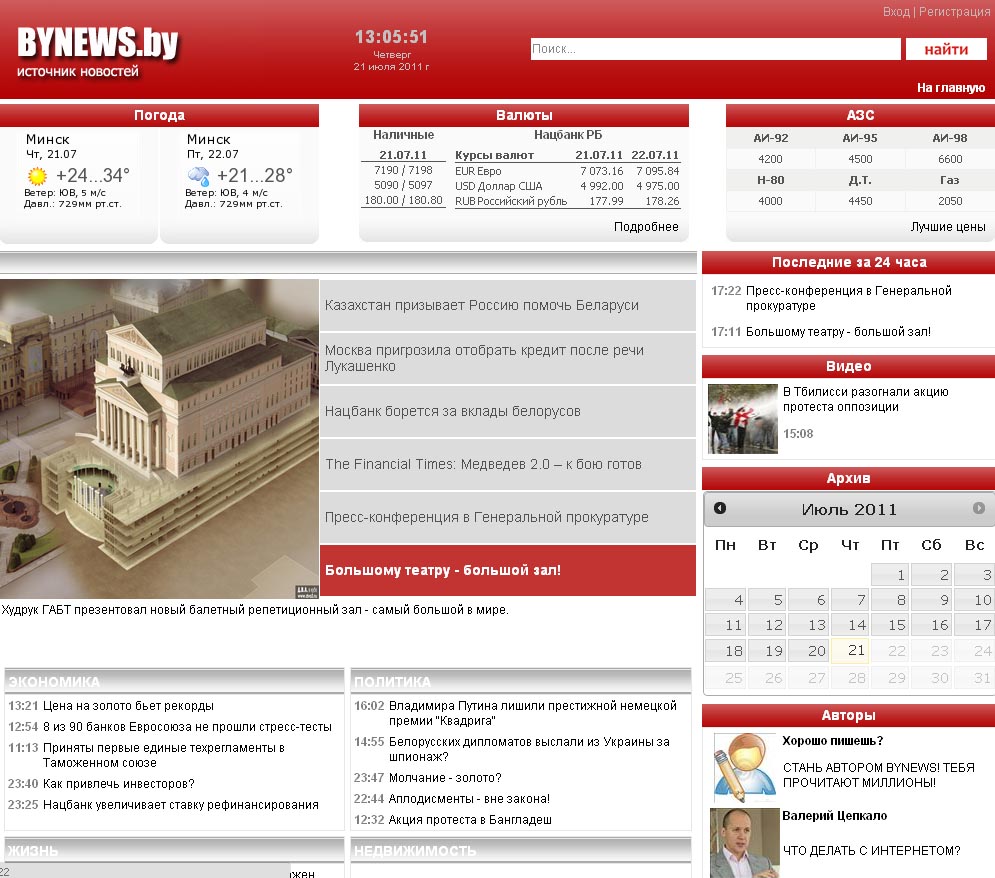Open the ПОЛИТИКА section header
The height and width of the screenshot is (878, 995).
392,682
